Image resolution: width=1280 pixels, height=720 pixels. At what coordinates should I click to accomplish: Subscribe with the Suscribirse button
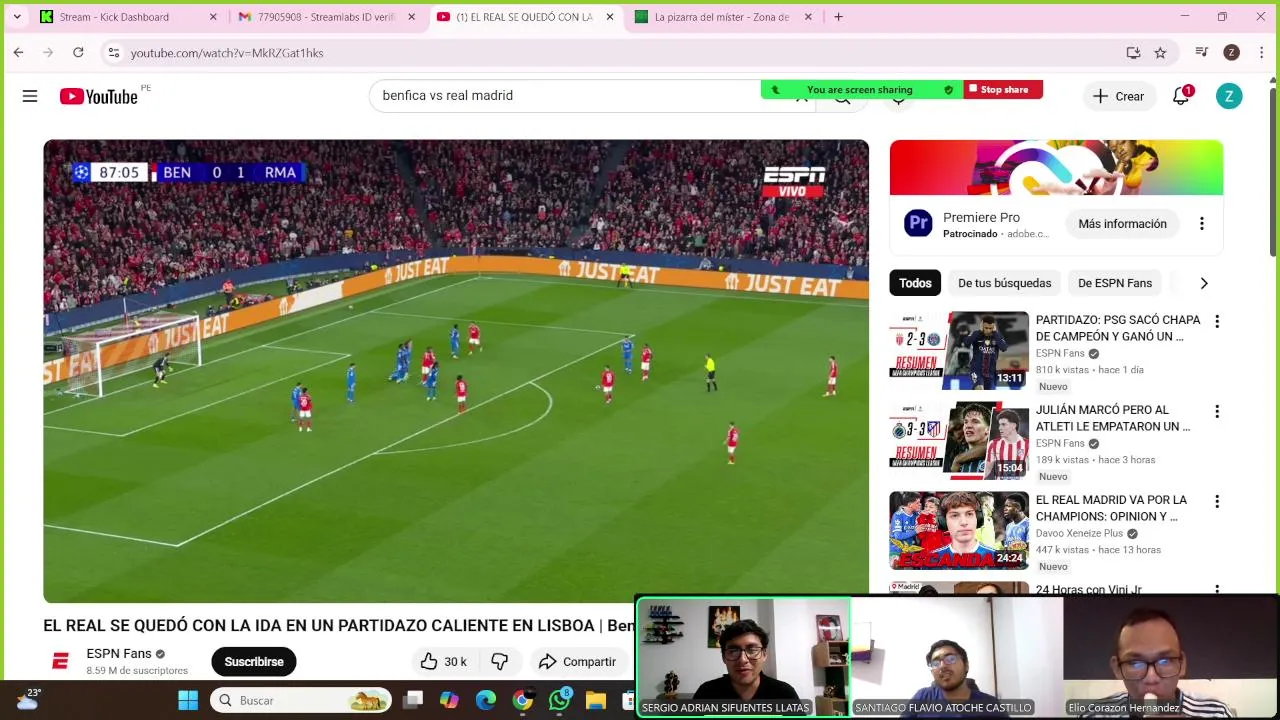click(254, 661)
